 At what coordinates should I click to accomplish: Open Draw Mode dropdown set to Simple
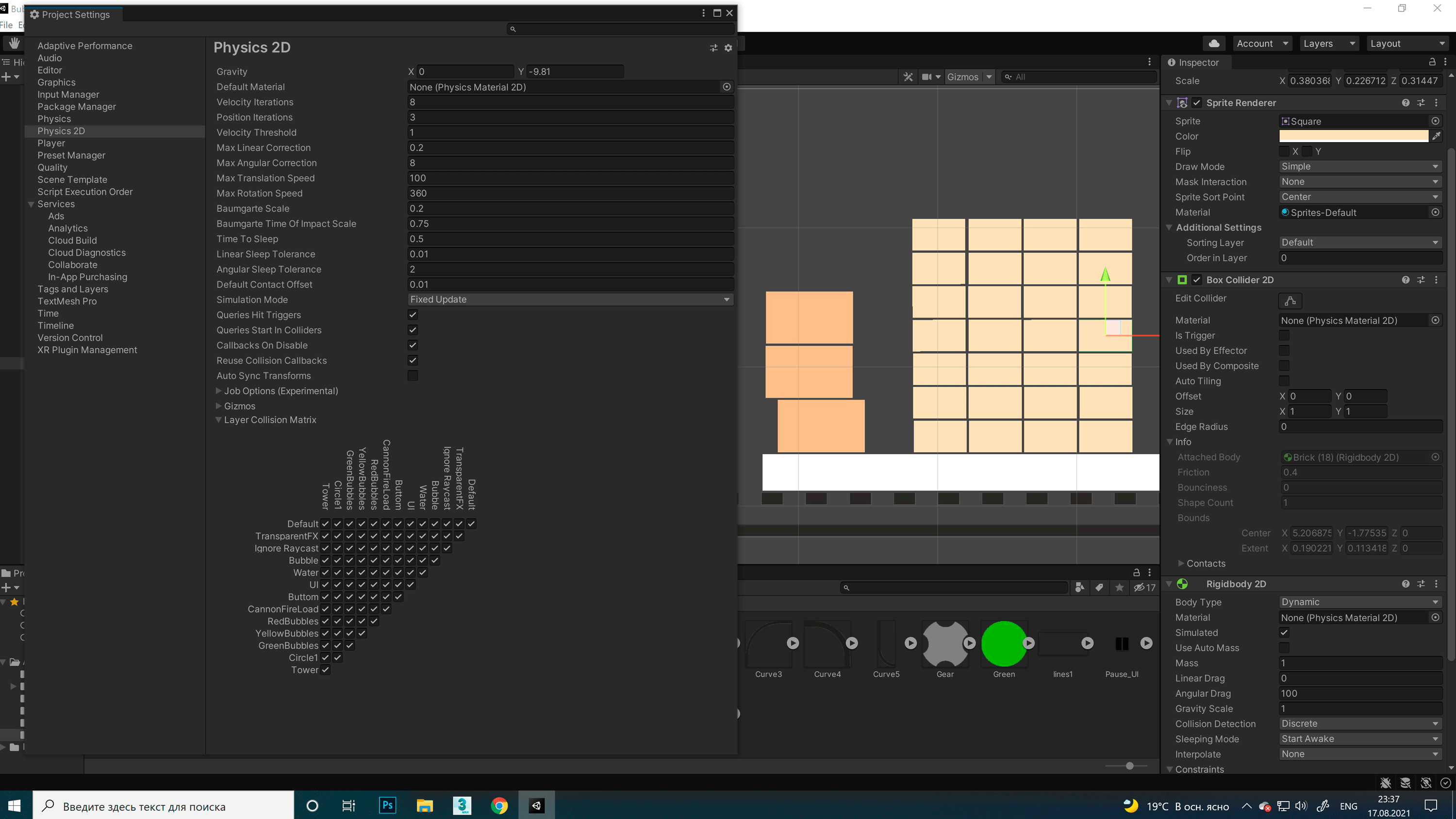(x=1360, y=167)
